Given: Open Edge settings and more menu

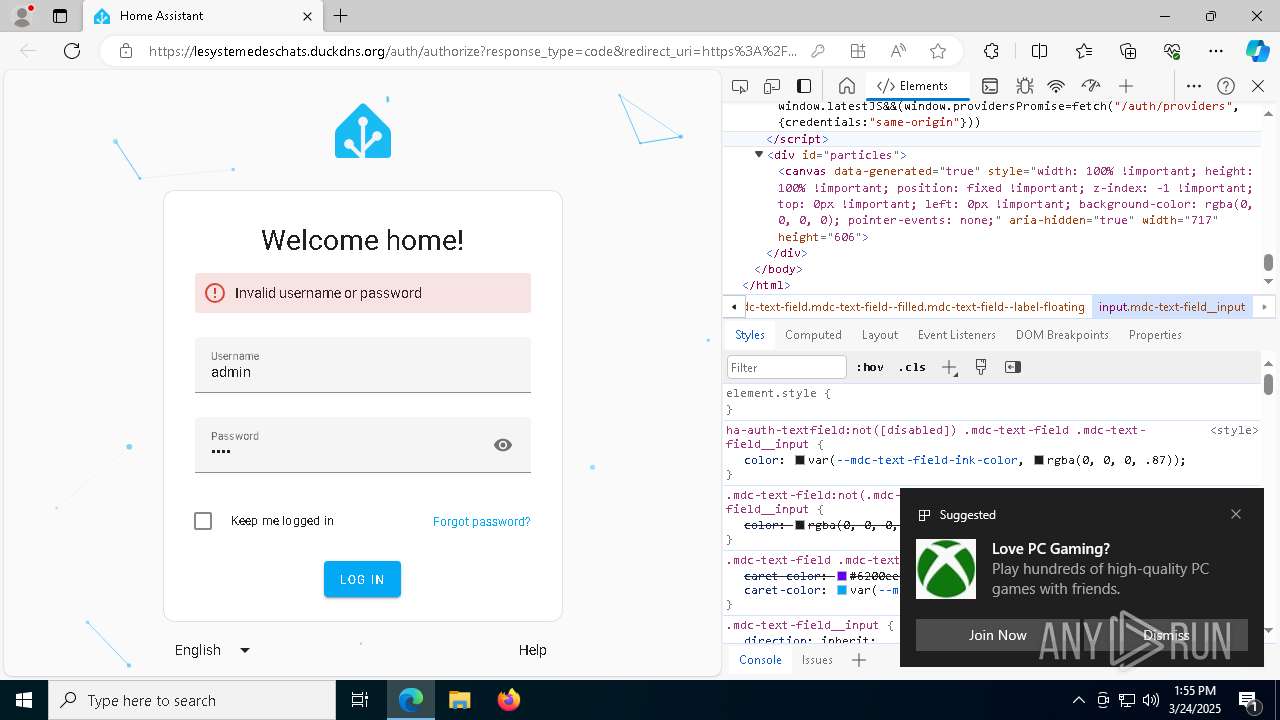Looking at the screenshot, I should (1216, 51).
